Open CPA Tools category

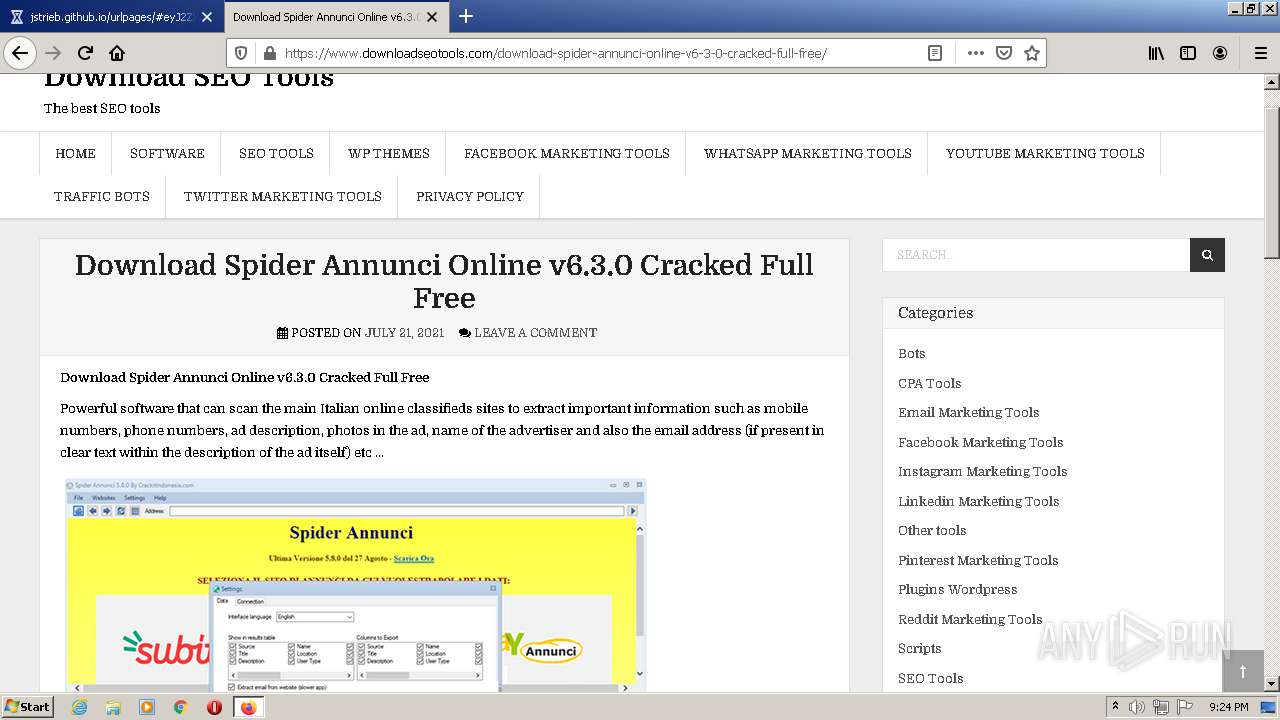[930, 383]
